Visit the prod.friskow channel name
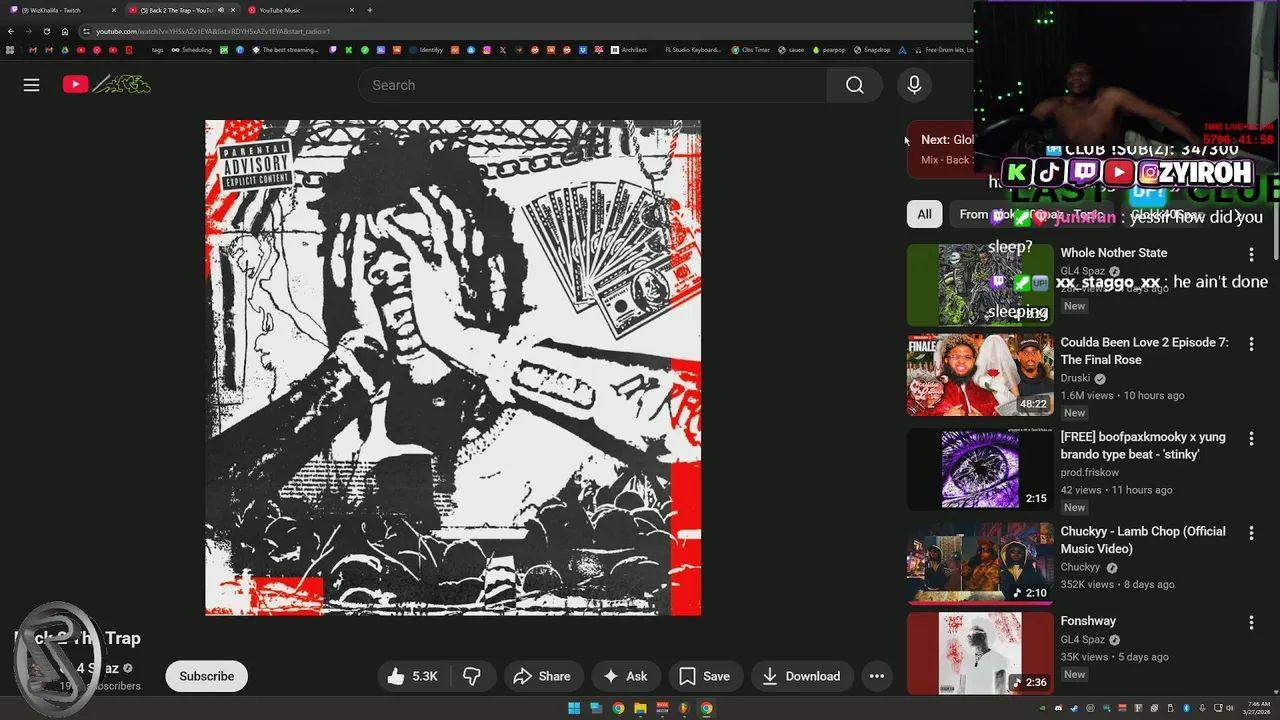Viewport: 1280px width, 720px height. [1090, 473]
